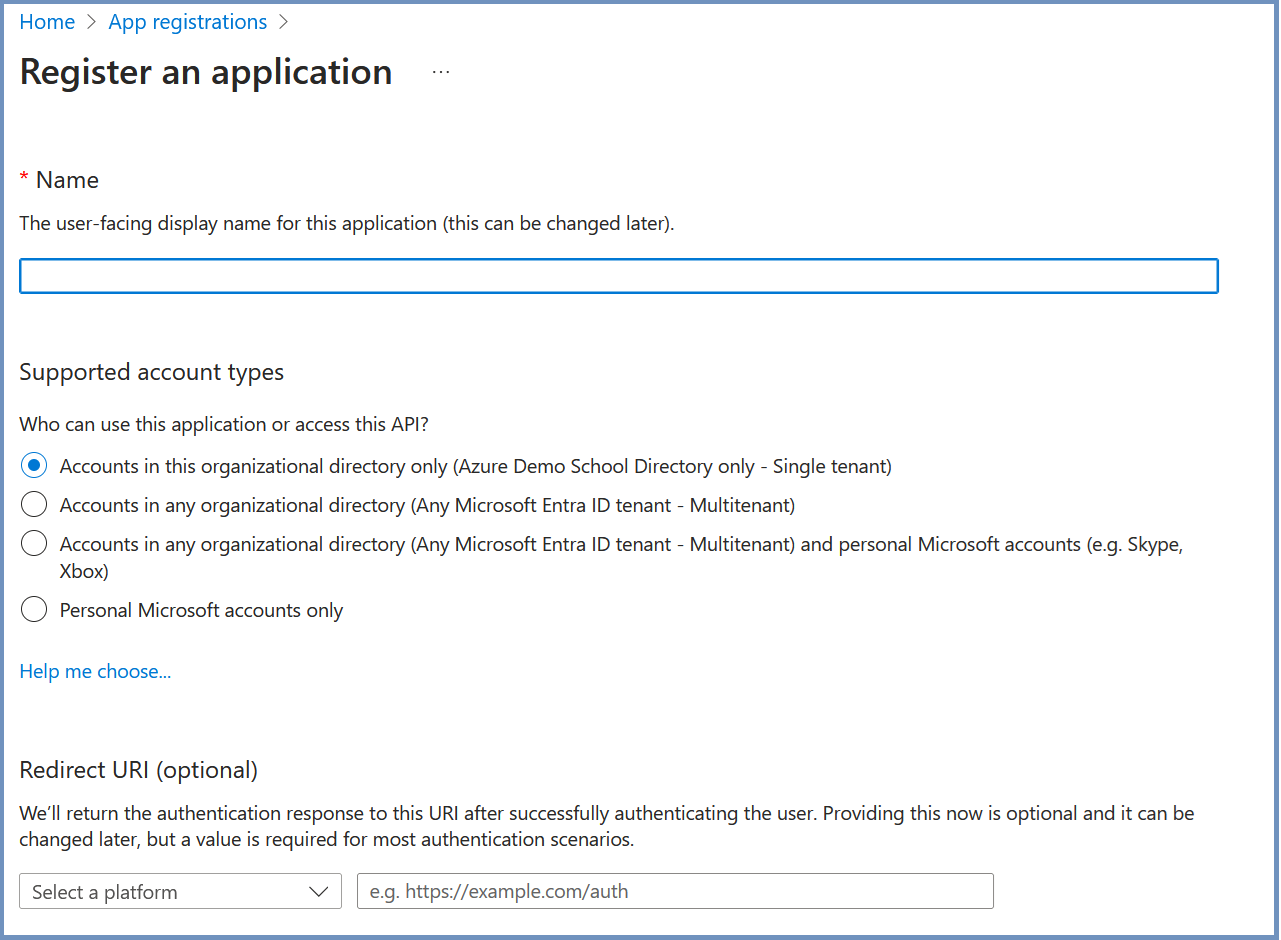The width and height of the screenshot is (1281, 940).
Task: Open the ellipsis menu beside Register an application
Action: pyautogui.click(x=441, y=72)
